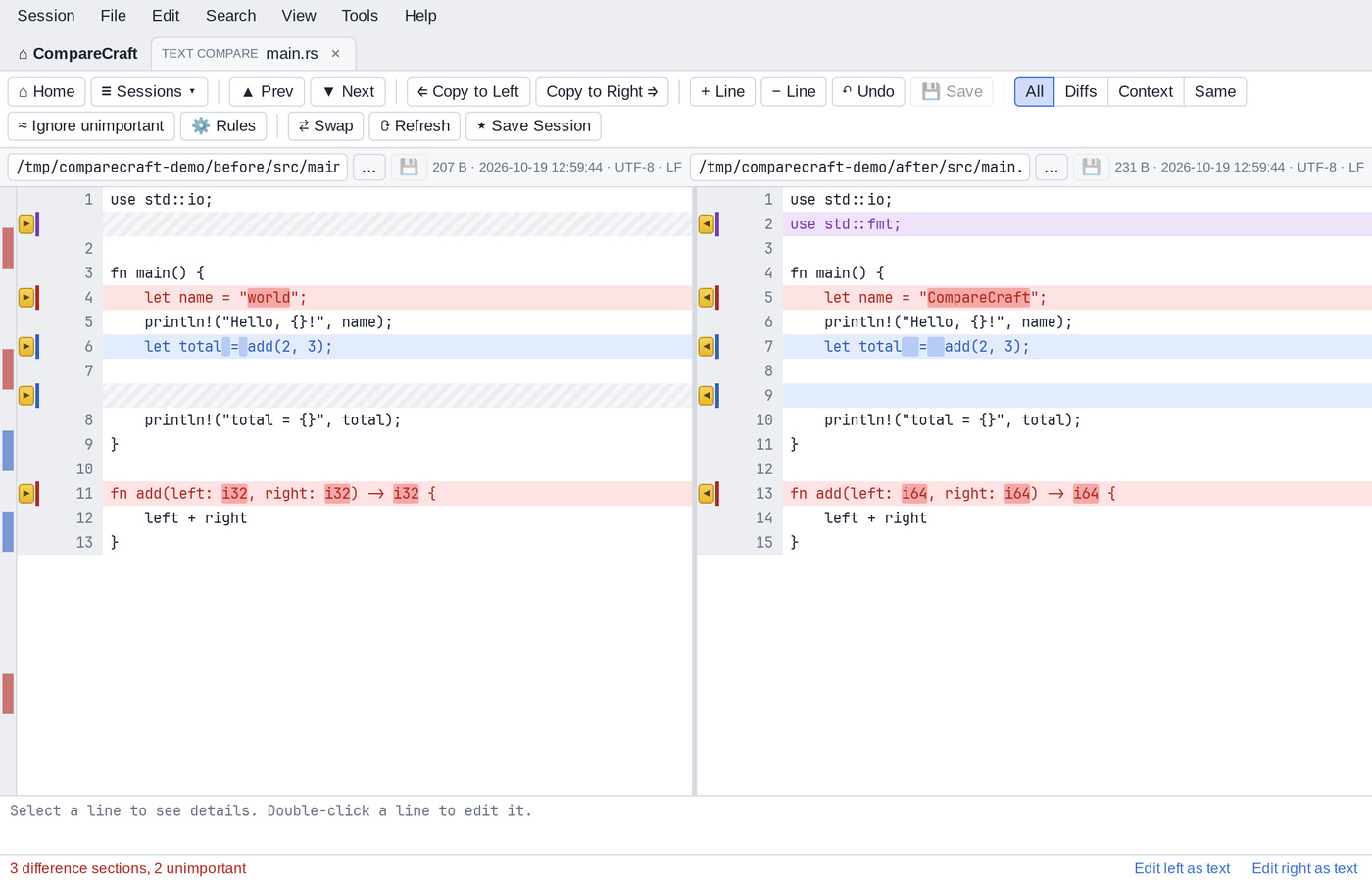Screen dimensions: 1372x882
Task: Switch to the CompareCraft home tab
Action: [77, 54]
